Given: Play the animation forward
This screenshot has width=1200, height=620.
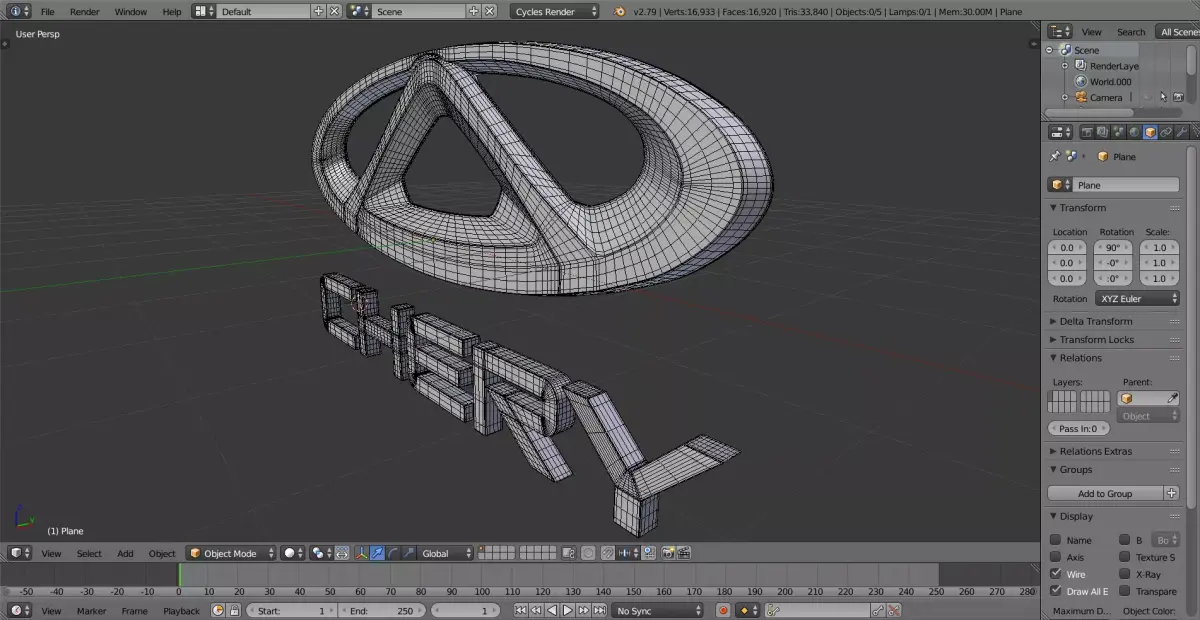Looking at the screenshot, I should click(x=567, y=610).
